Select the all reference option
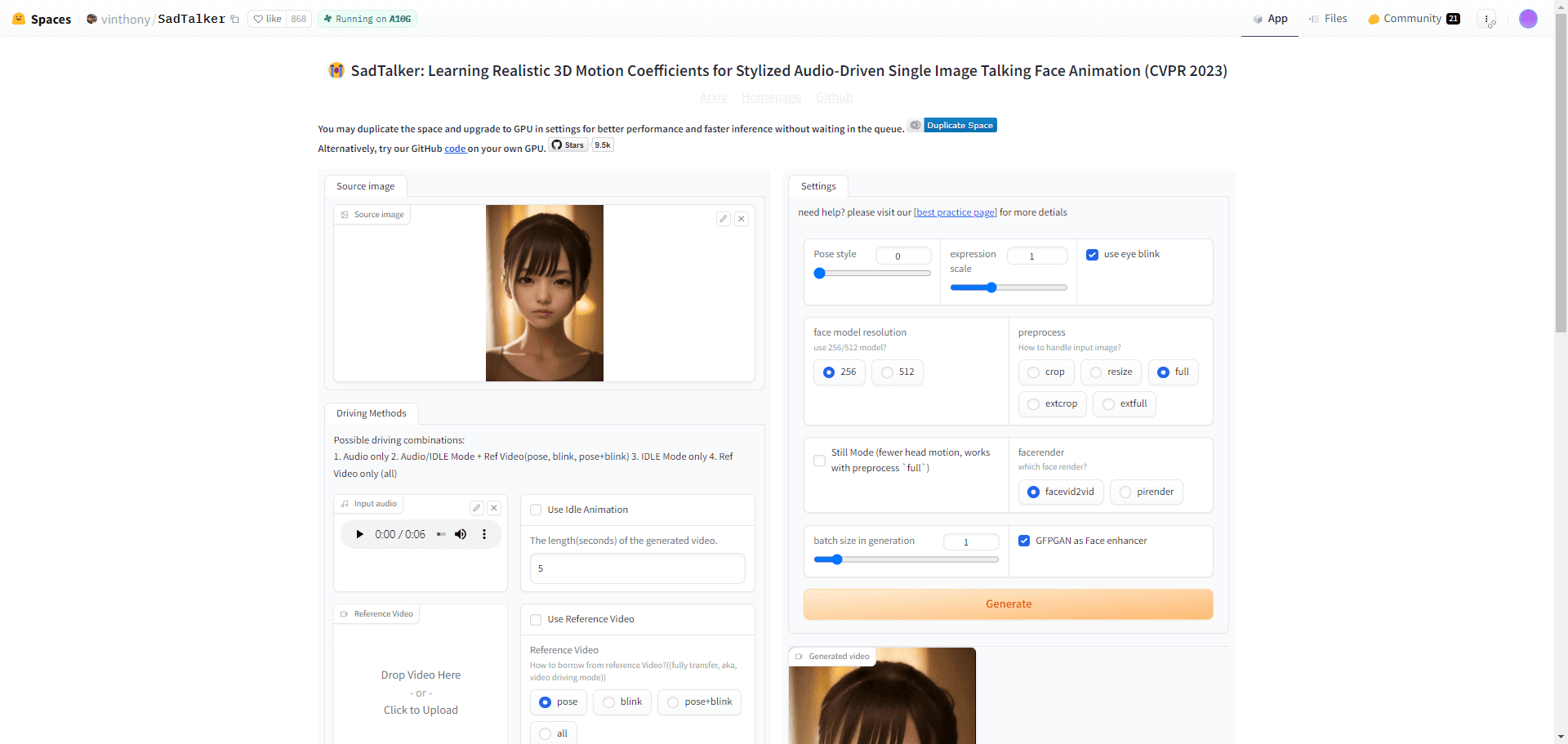Viewport: 1568px width, 744px height. click(554, 733)
